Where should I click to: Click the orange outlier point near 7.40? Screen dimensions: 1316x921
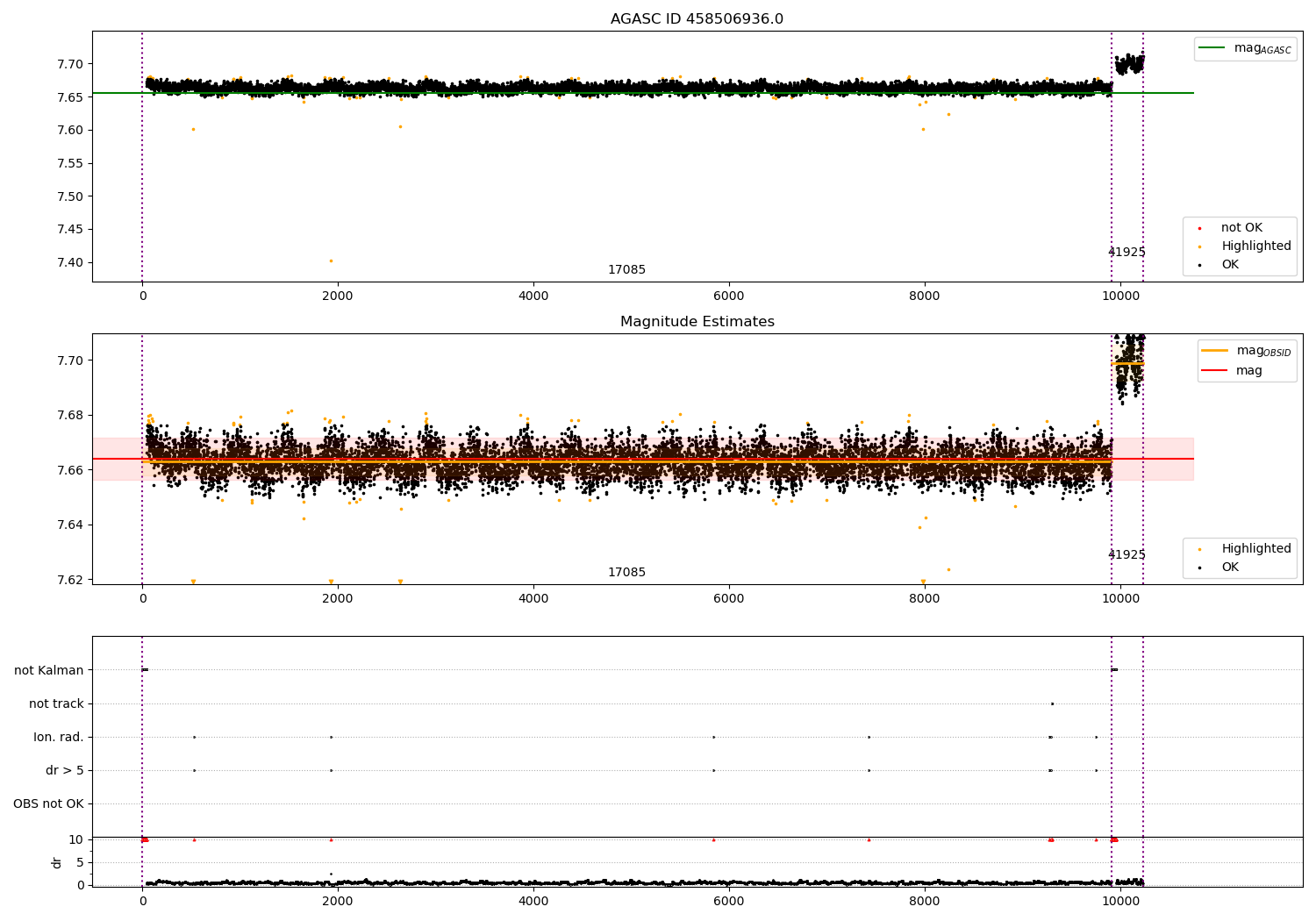click(331, 261)
